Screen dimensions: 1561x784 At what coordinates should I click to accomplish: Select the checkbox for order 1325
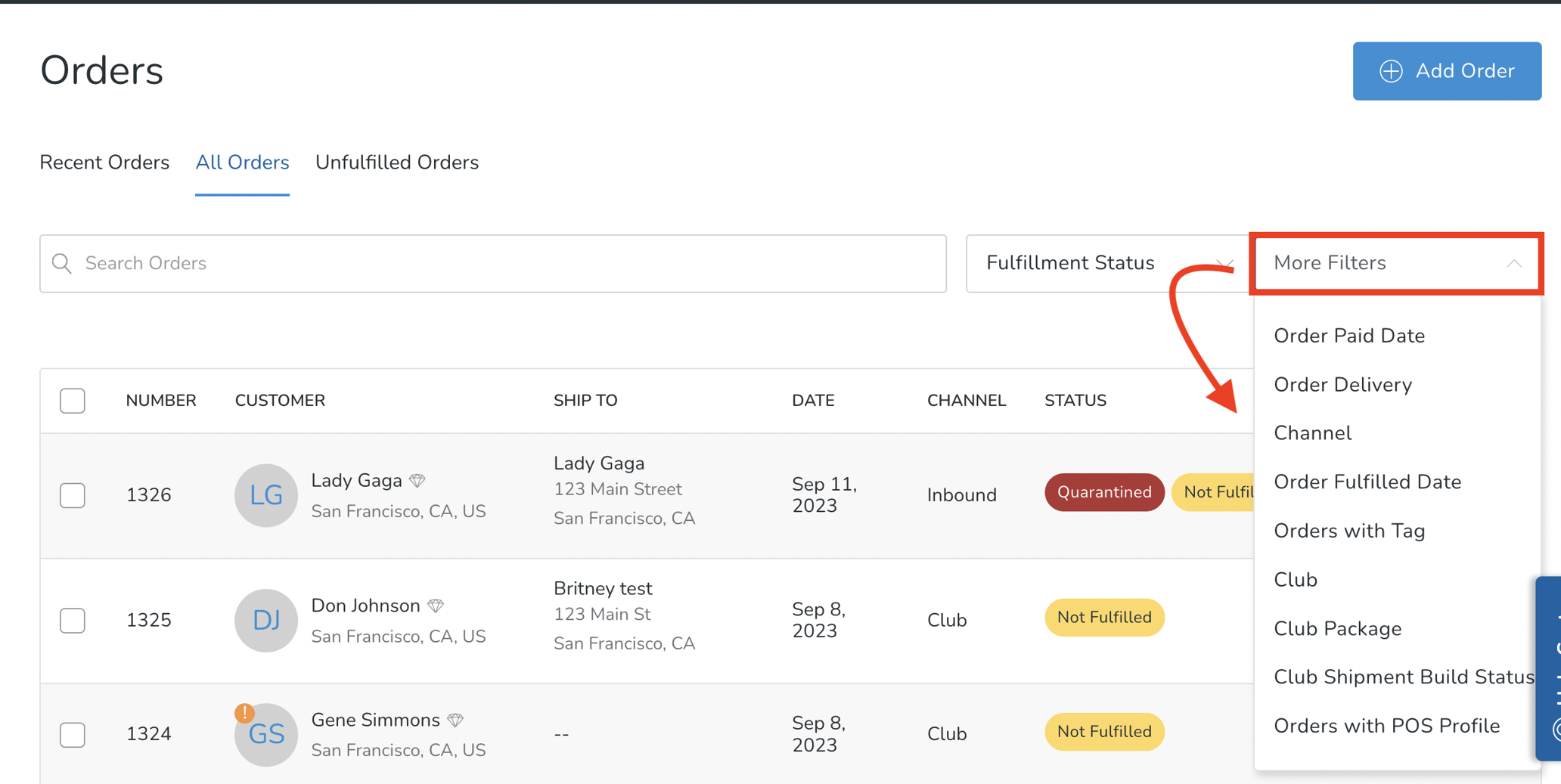point(73,620)
